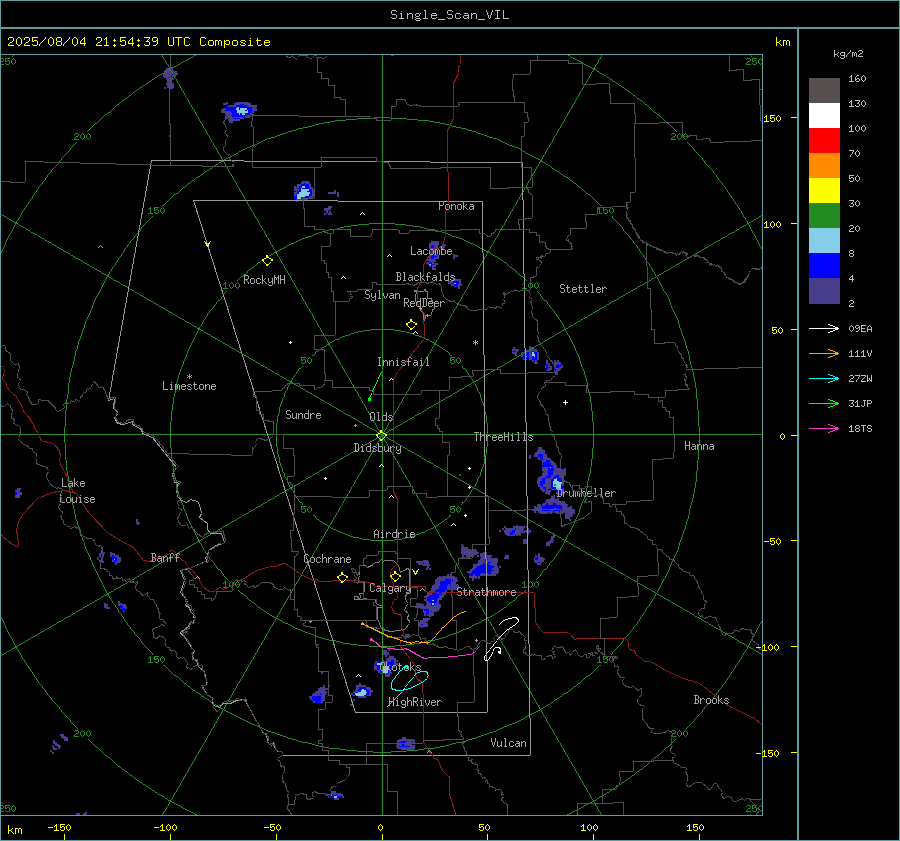This screenshot has height=841, width=900.
Task: Click the RockyMH label
Action: [x=264, y=280]
